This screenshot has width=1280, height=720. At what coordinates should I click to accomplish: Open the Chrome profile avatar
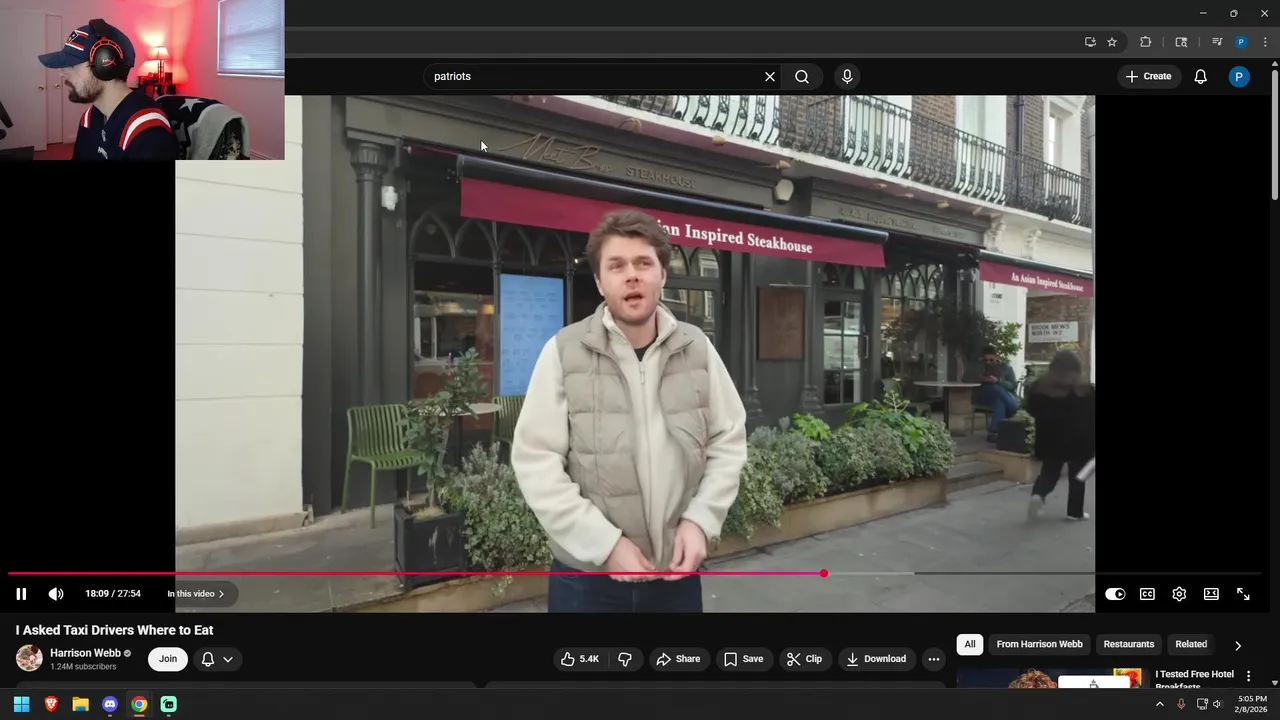[x=1241, y=42]
